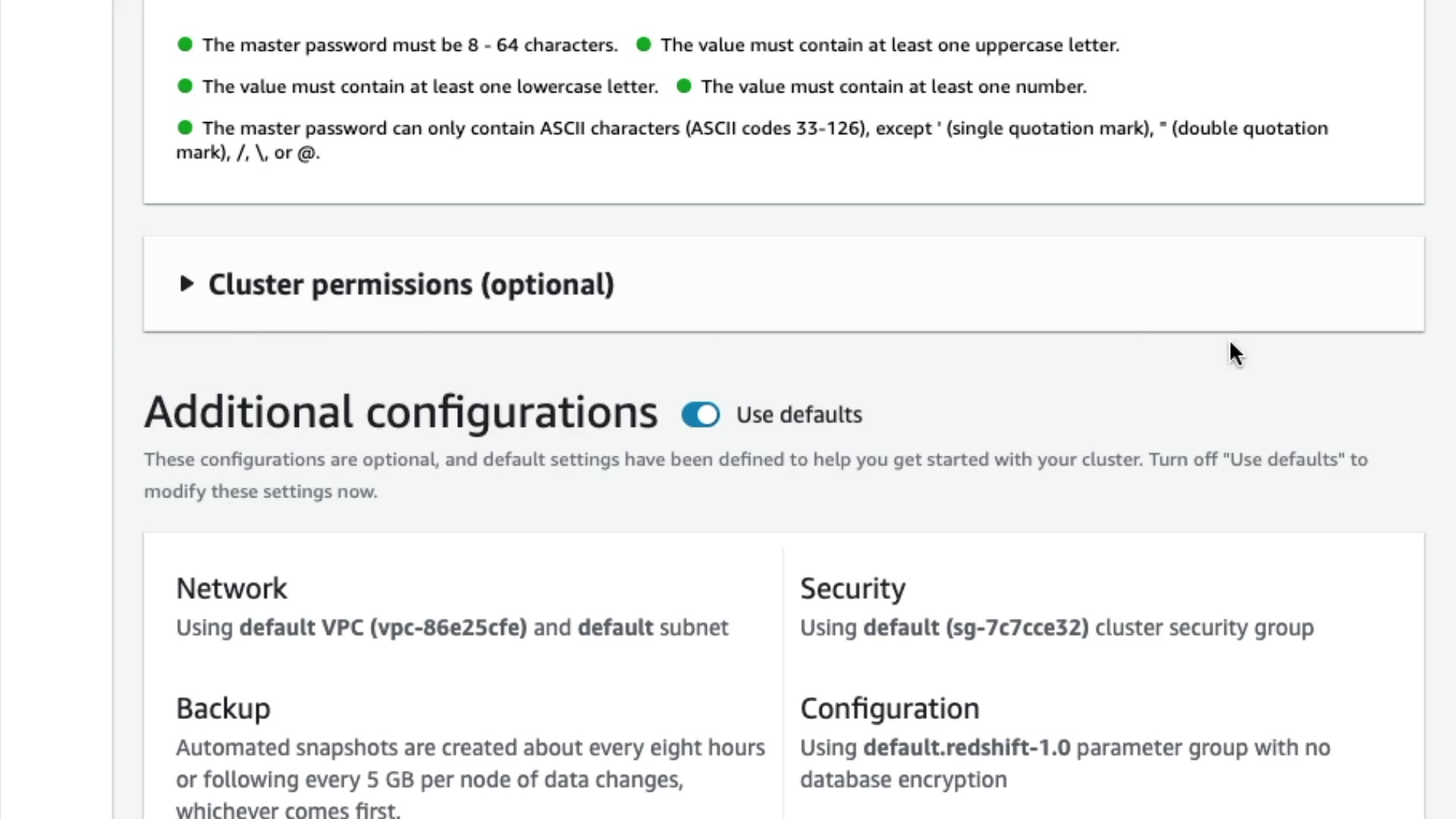1456x819 pixels.
Task: Click the "at least one uppercase letter" rule text
Action: click(x=890, y=45)
